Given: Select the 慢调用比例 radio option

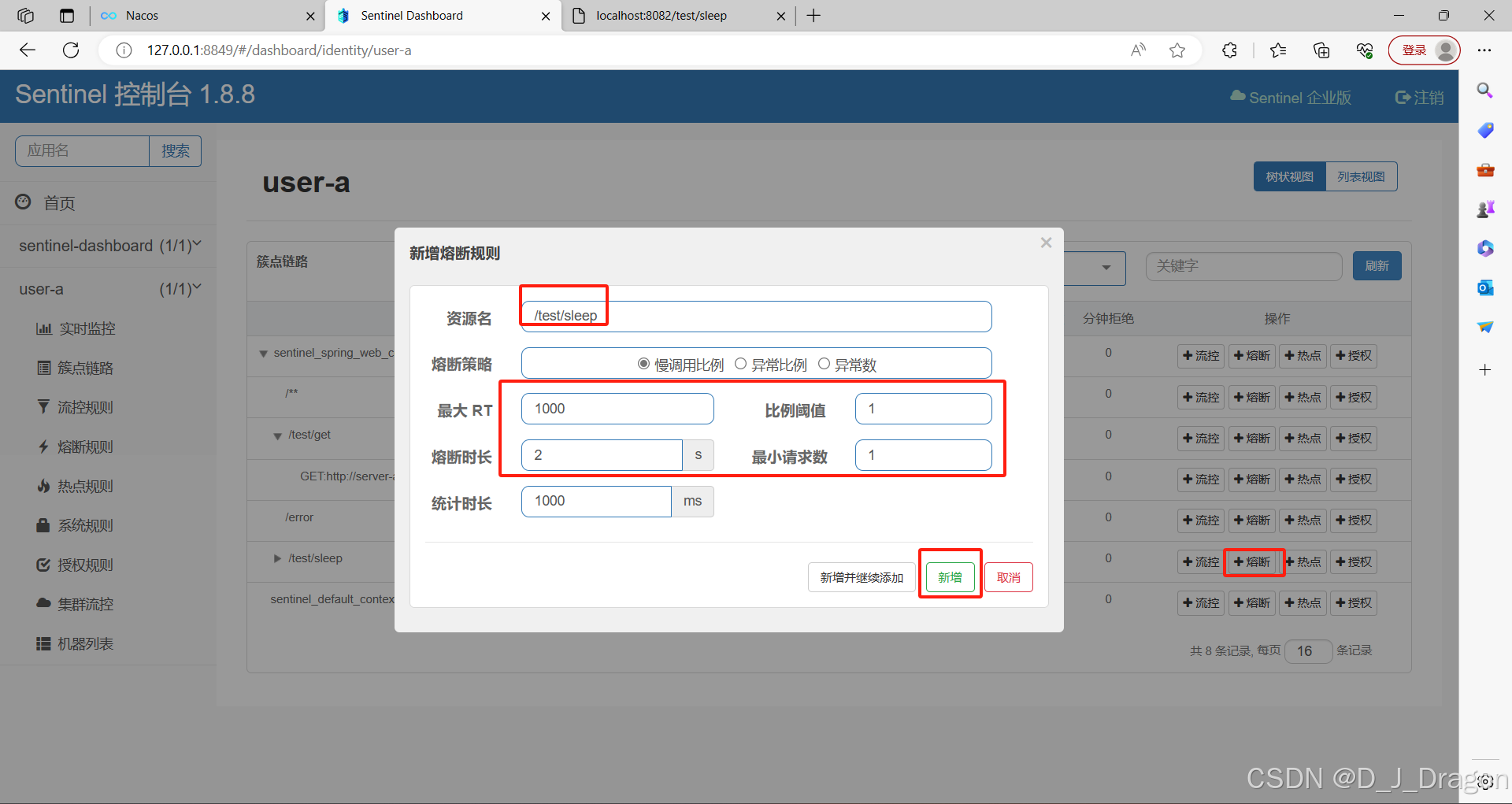Looking at the screenshot, I should [643, 364].
